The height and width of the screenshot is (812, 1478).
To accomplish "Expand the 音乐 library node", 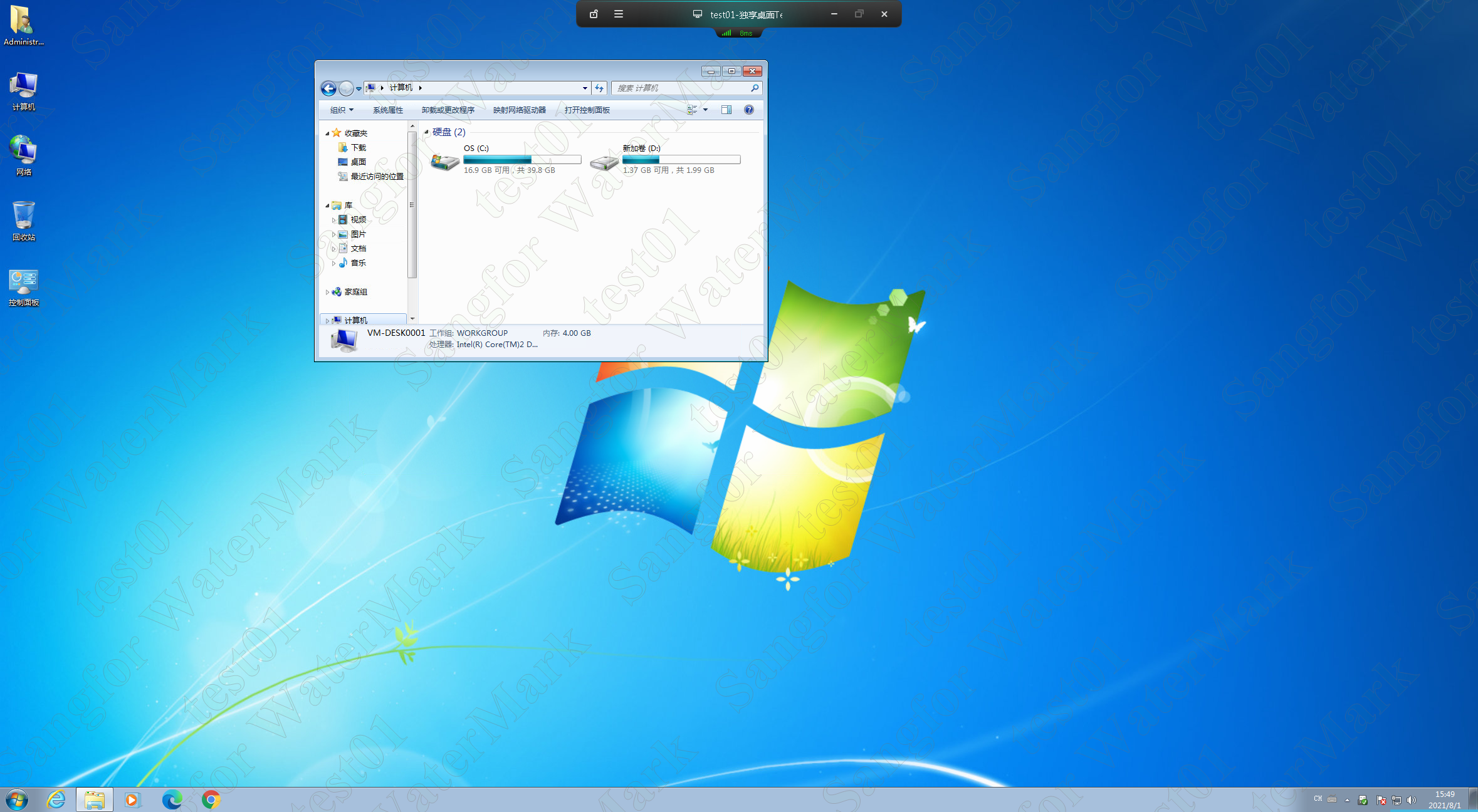I will pos(333,263).
